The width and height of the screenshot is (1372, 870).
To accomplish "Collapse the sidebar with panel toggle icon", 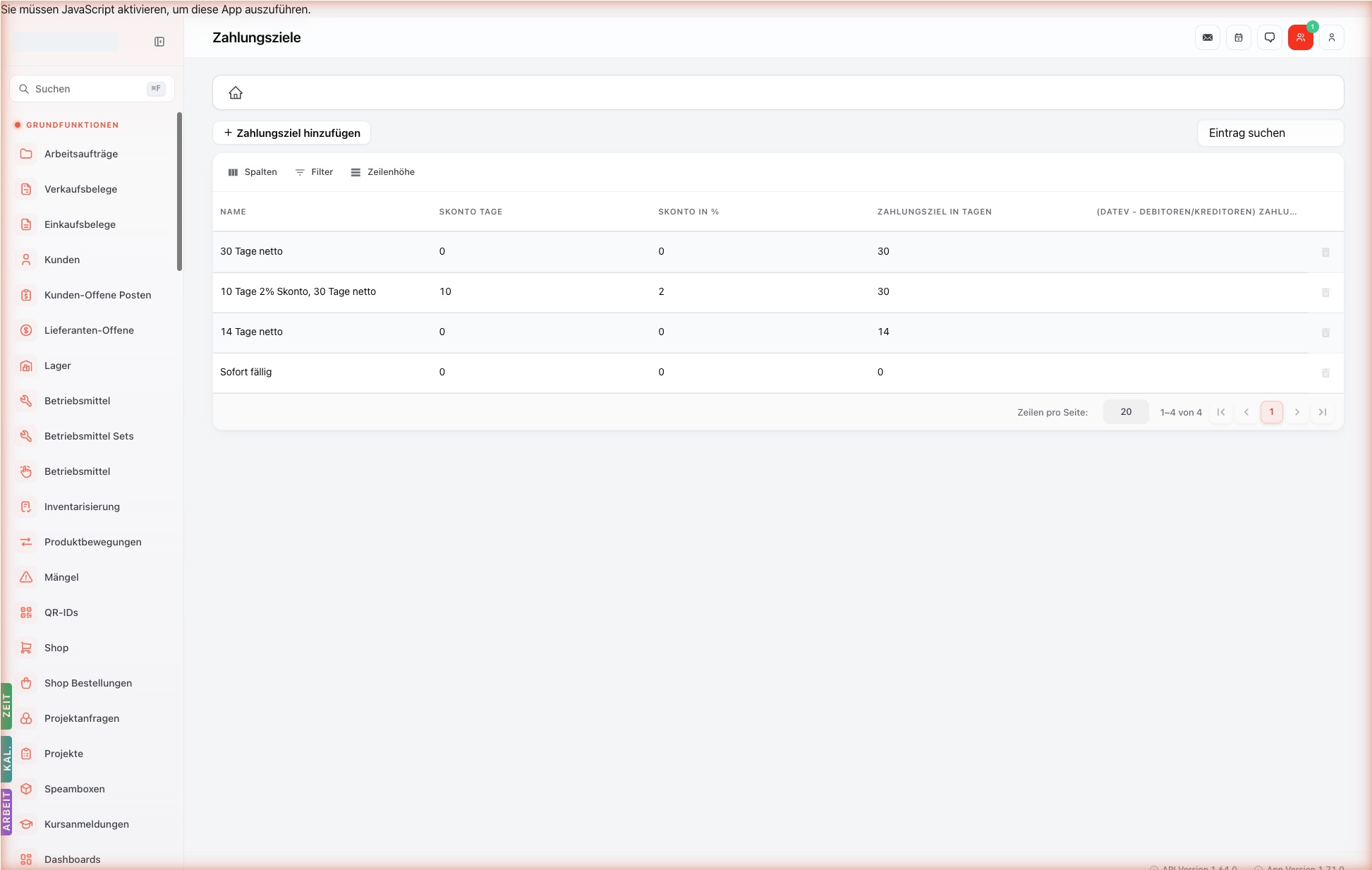I will coord(159,42).
